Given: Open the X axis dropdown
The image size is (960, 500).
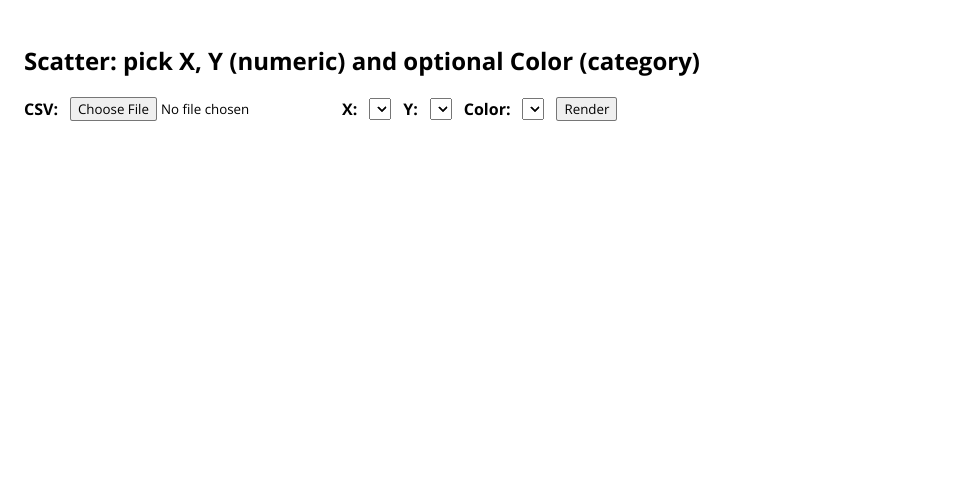Looking at the screenshot, I should 380,109.
